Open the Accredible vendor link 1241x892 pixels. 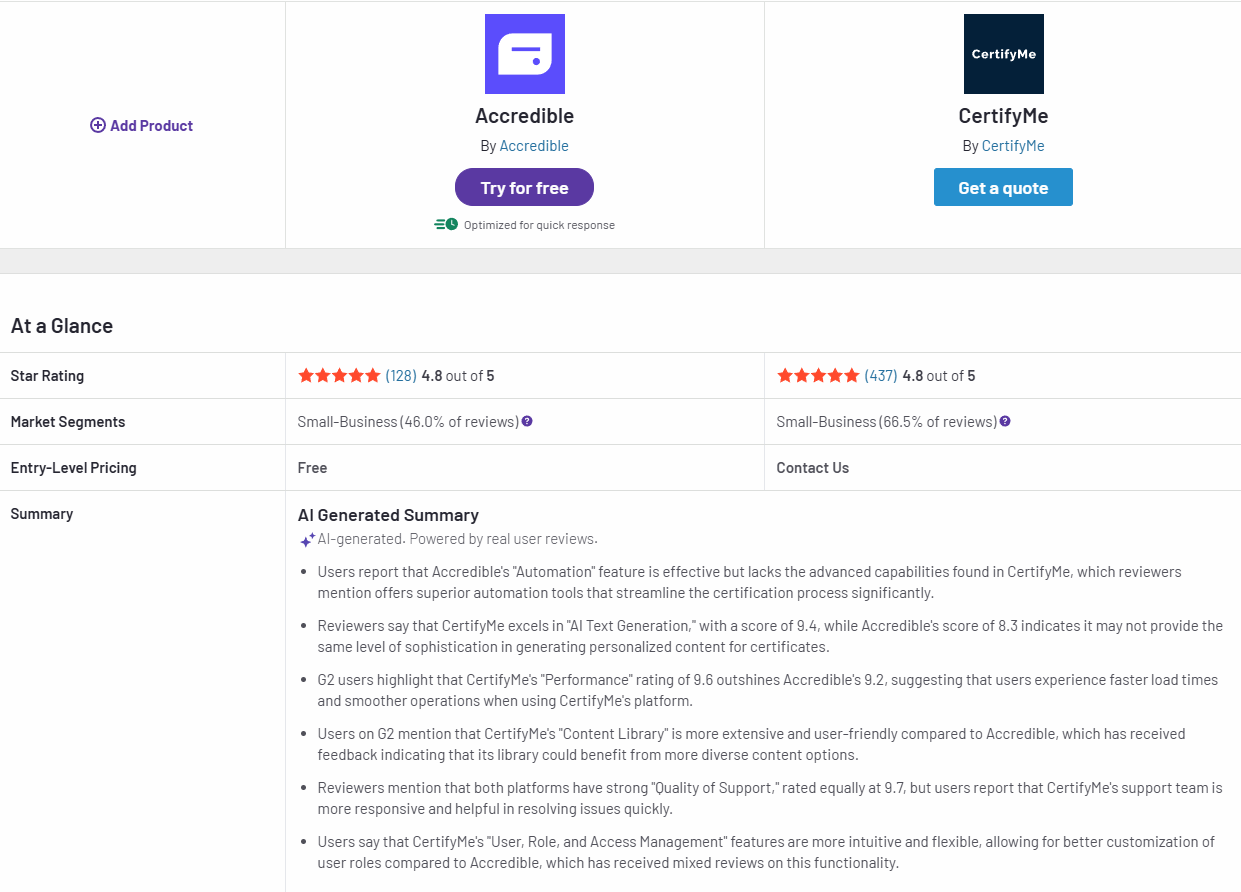point(534,145)
